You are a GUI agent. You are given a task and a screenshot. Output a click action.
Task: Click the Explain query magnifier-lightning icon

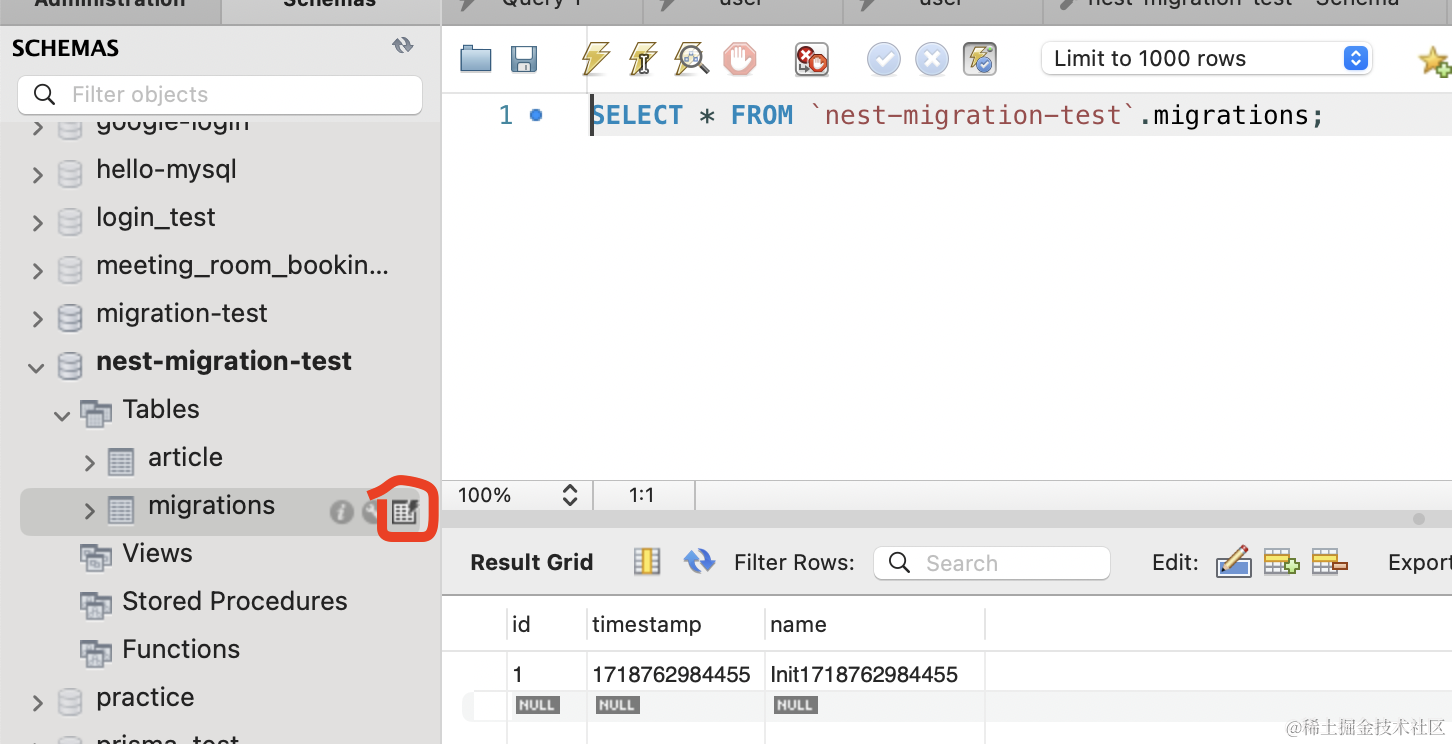691,59
